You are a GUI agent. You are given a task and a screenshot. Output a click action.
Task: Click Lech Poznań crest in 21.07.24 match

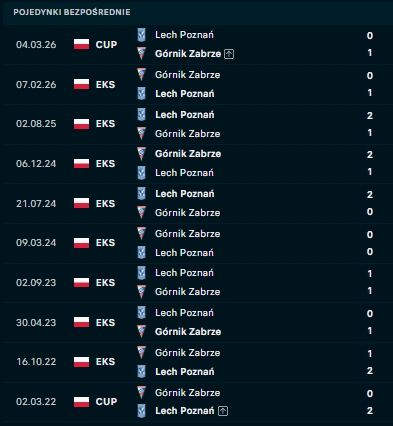coord(142,194)
